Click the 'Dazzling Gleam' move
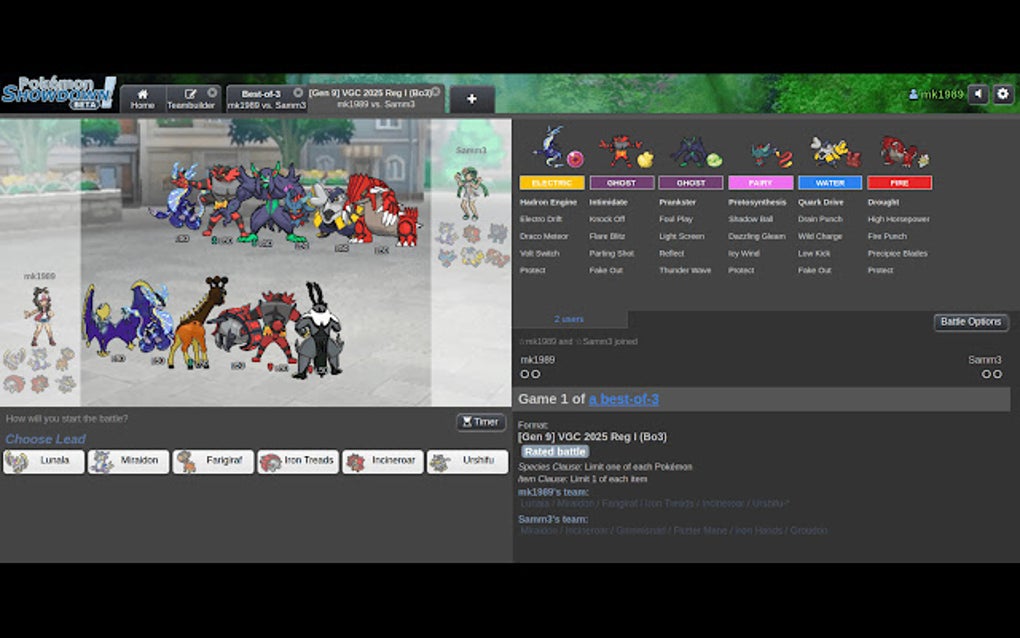 (x=757, y=236)
